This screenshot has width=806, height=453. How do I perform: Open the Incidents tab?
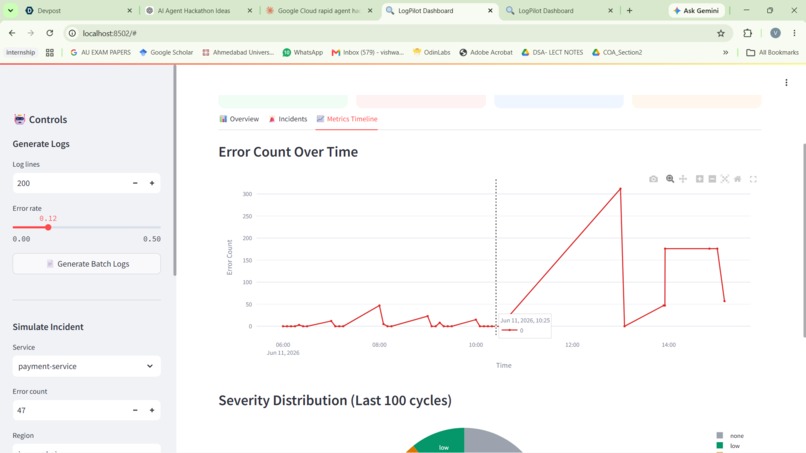point(287,119)
